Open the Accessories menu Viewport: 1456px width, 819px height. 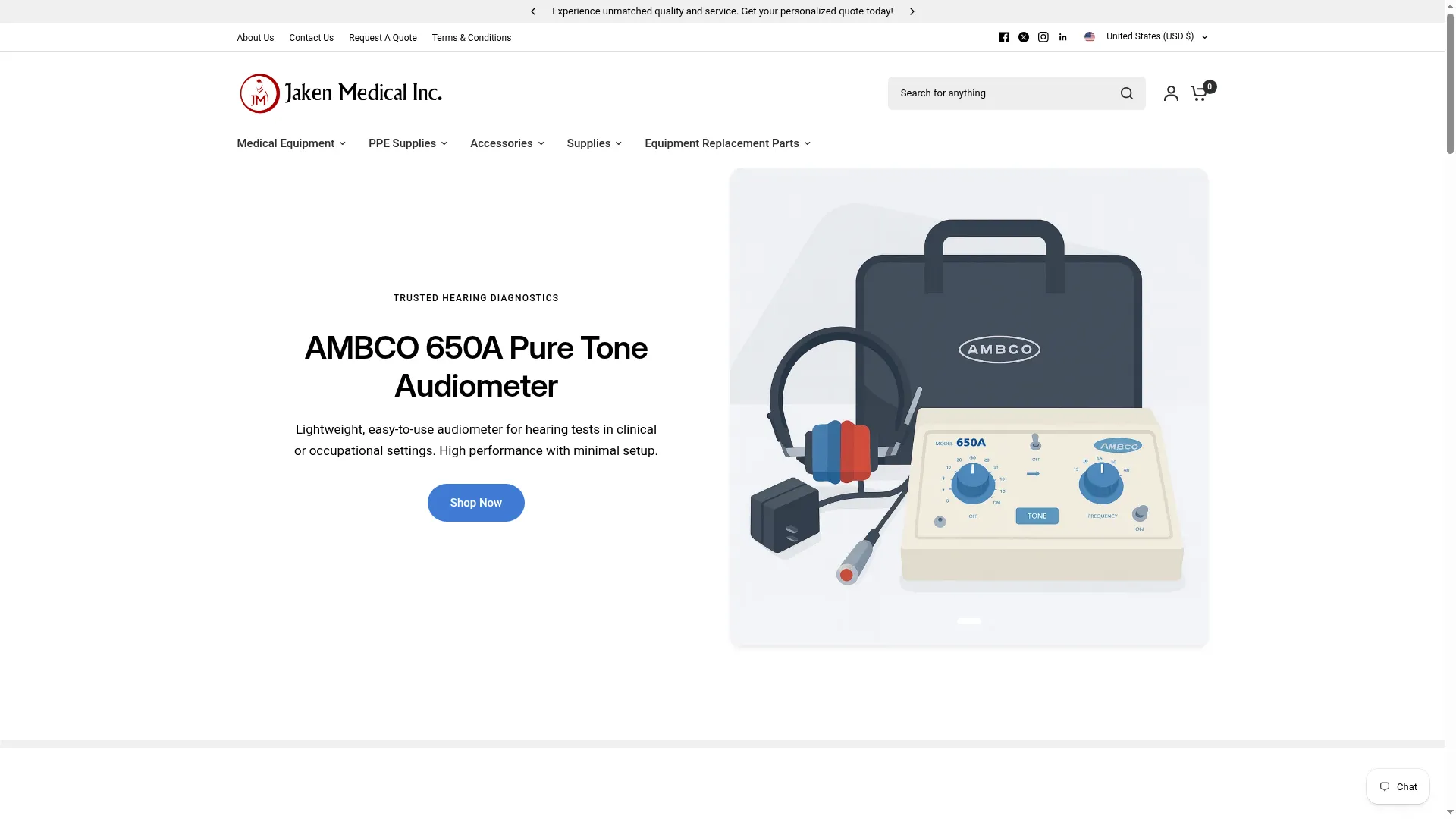pos(507,143)
